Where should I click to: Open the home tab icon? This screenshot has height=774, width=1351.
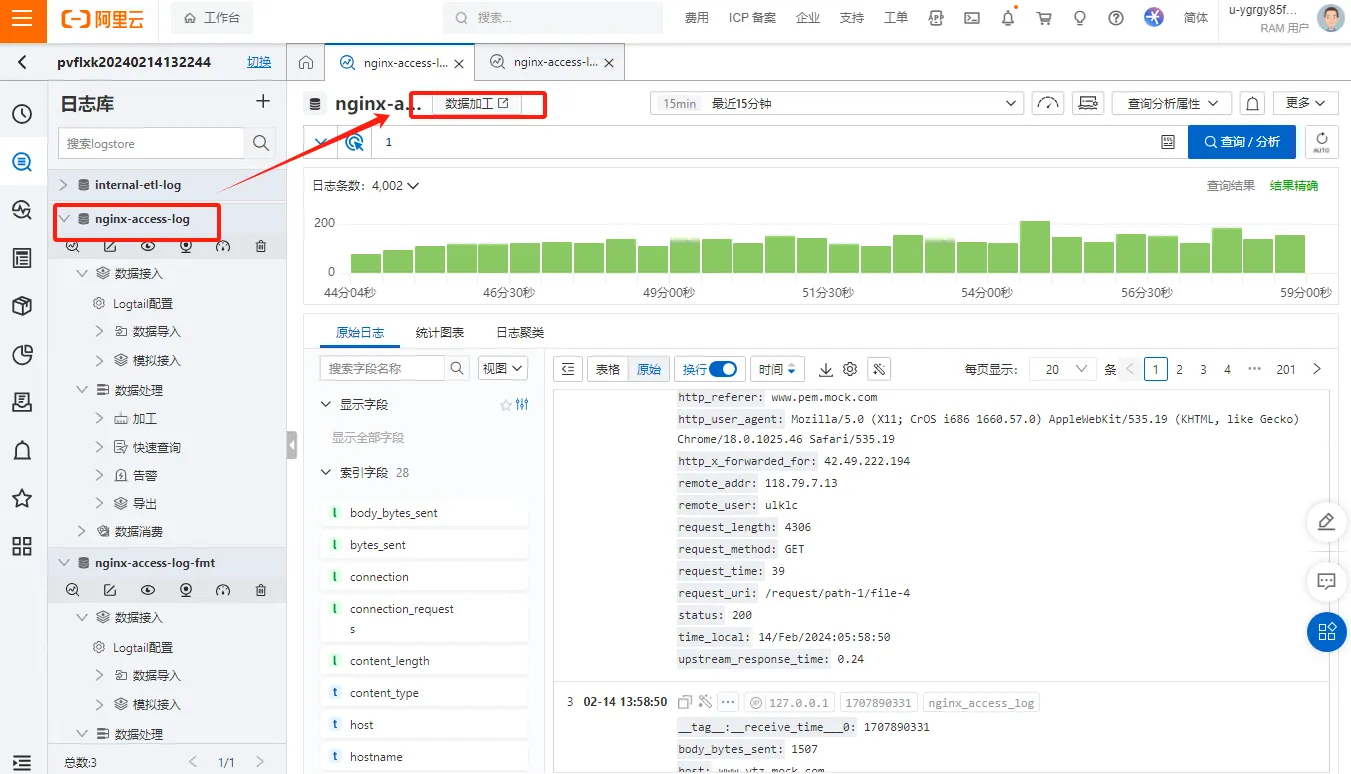click(x=306, y=62)
